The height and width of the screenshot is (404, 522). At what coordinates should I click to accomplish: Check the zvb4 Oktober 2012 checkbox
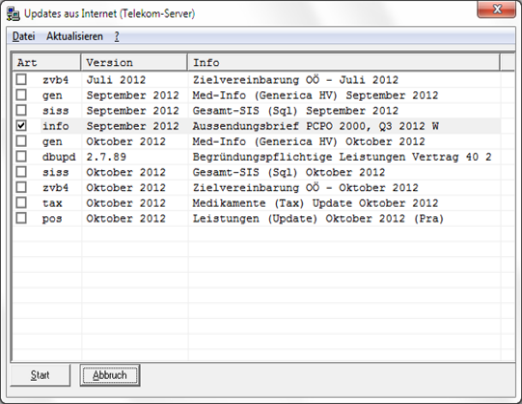pos(21,187)
